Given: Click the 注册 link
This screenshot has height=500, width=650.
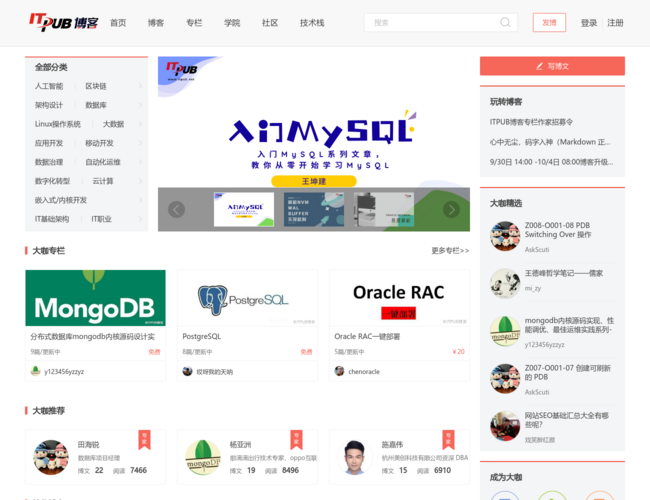Looking at the screenshot, I should (x=615, y=23).
